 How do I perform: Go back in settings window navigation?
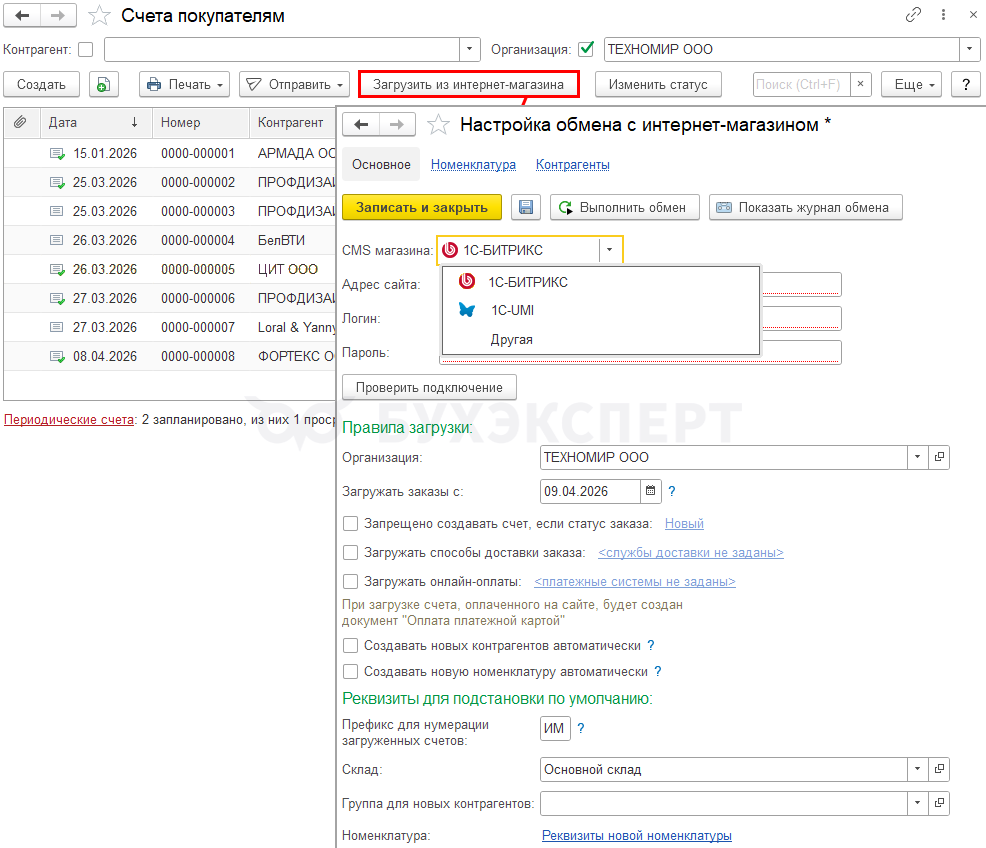(361, 124)
